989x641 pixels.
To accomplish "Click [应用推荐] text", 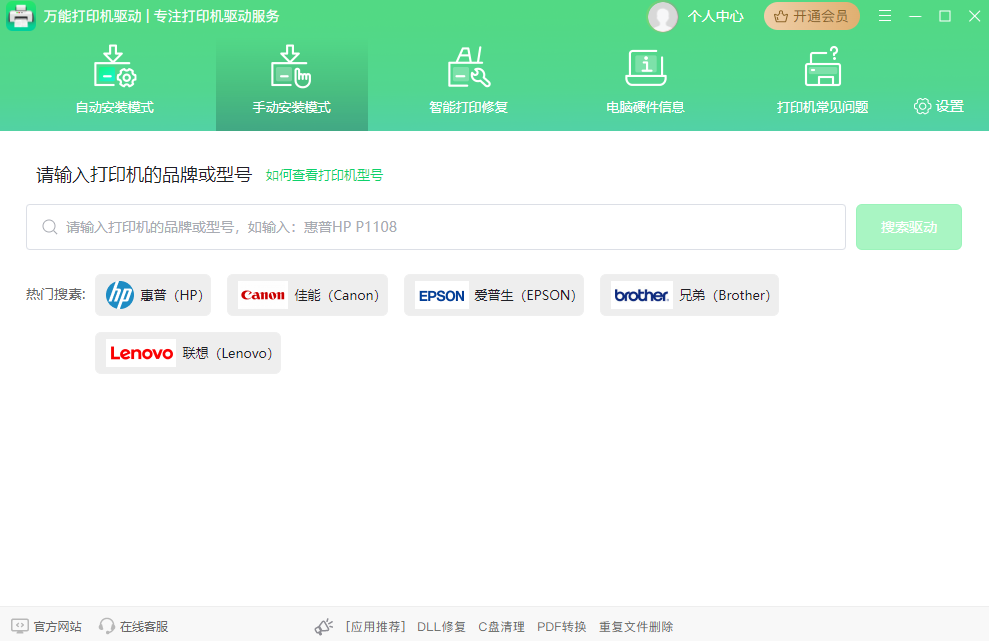I will pos(375,626).
